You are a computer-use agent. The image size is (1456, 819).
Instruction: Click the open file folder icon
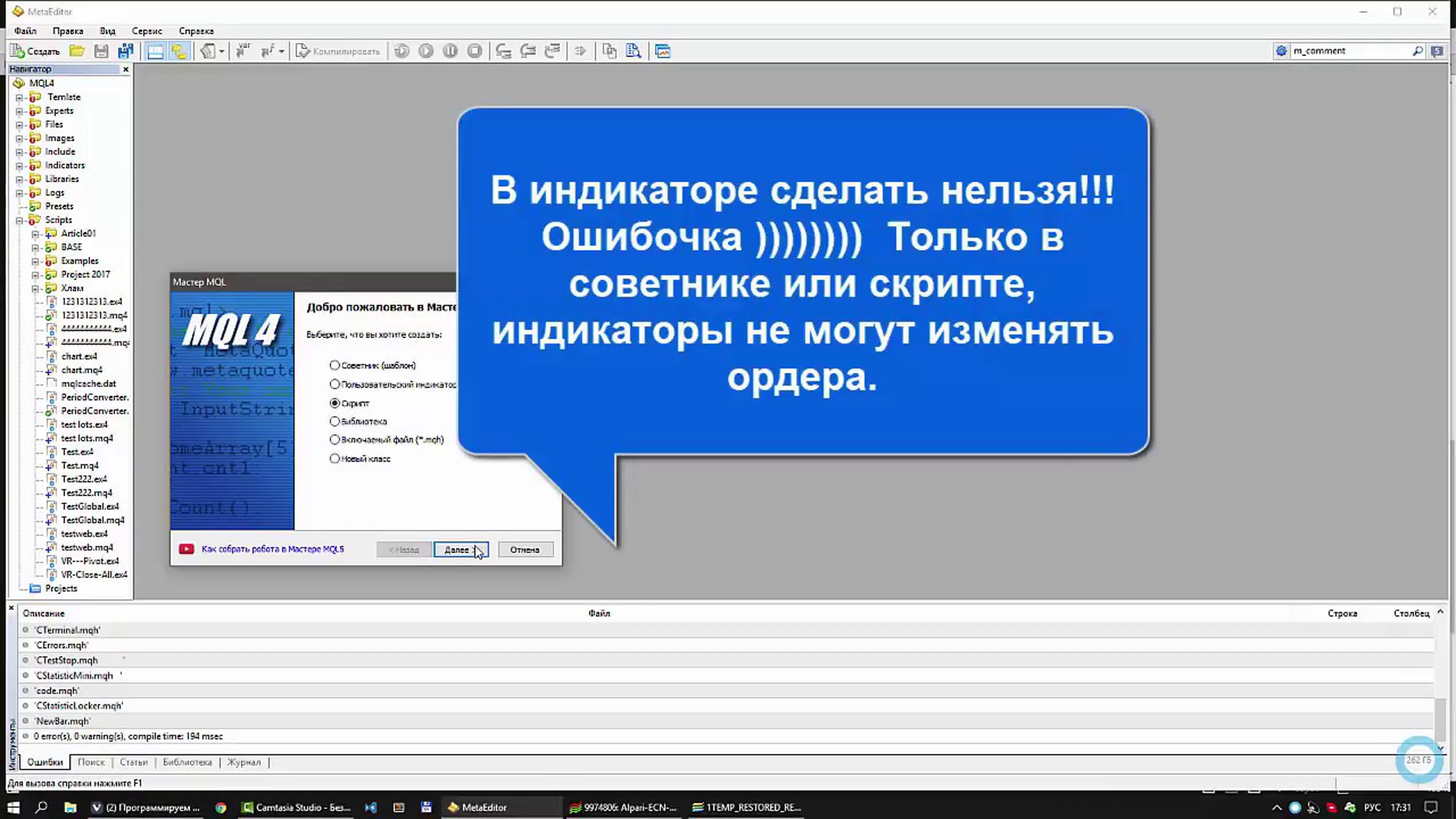point(77,52)
